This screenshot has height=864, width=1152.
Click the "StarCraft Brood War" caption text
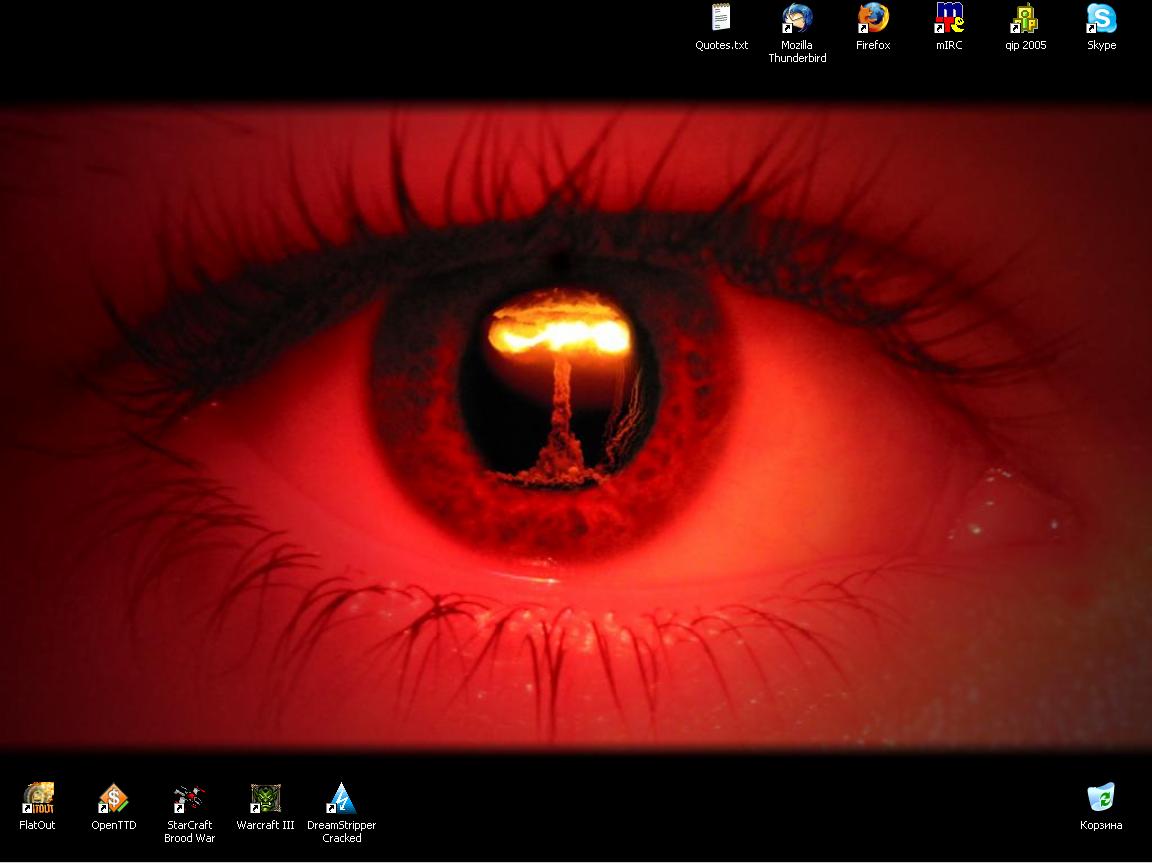[189, 832]
